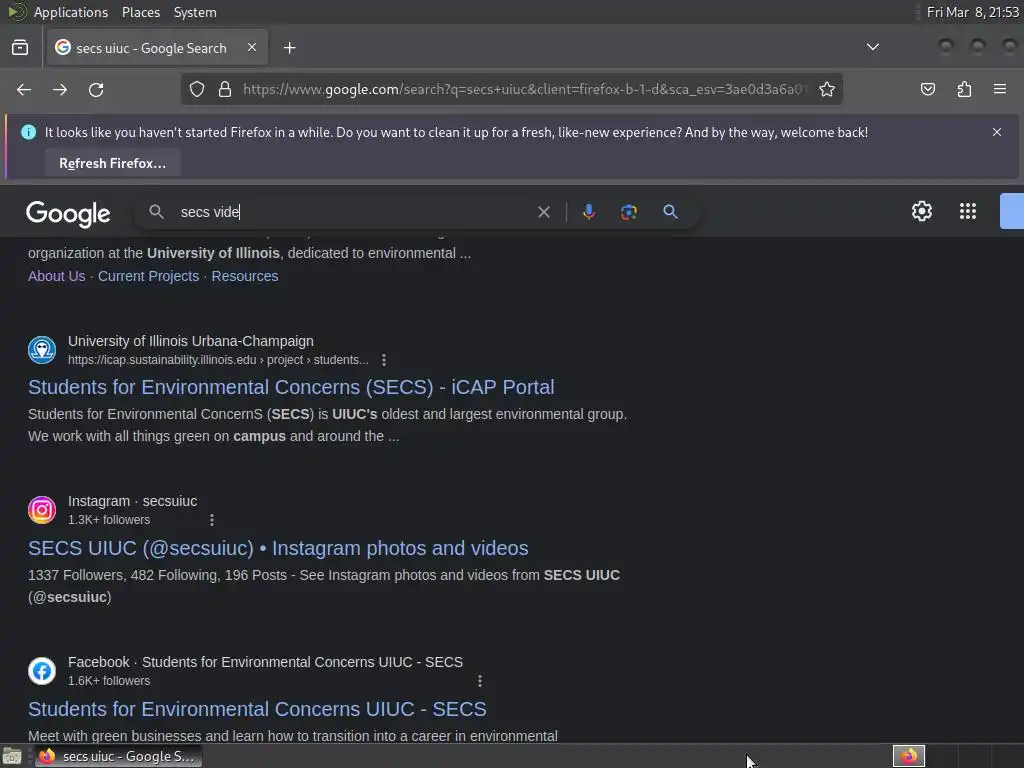Bookmark this page with the star
Viewport: 1024px width, 768px height.
click(827, 89)
